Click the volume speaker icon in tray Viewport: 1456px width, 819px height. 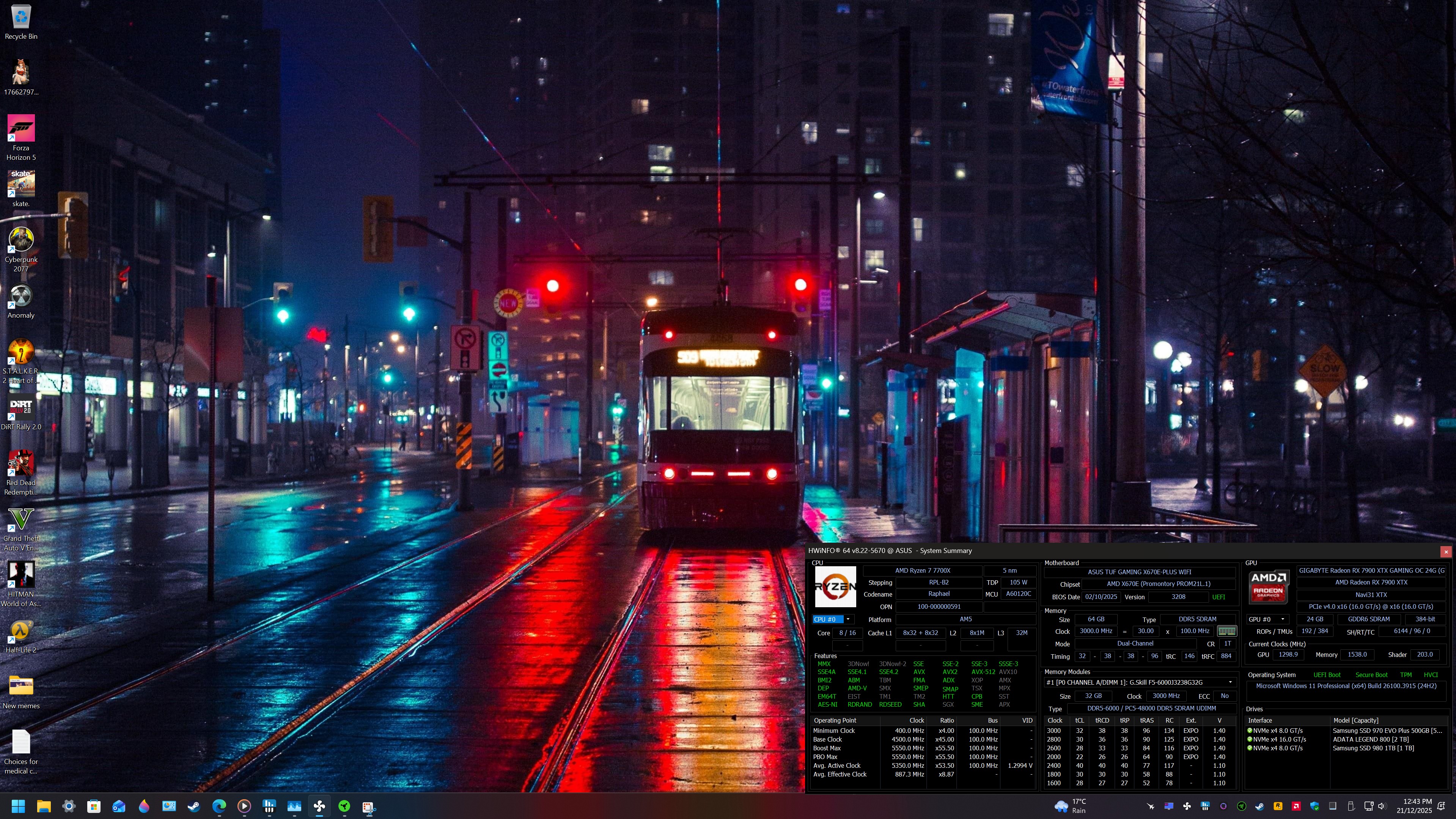(x=1381, y=806)
